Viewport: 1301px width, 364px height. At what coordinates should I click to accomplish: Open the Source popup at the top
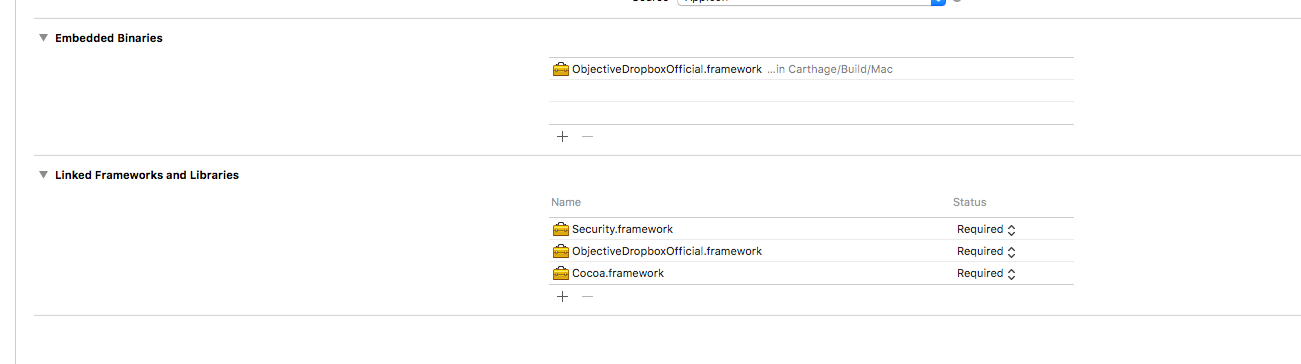(811, 2)
